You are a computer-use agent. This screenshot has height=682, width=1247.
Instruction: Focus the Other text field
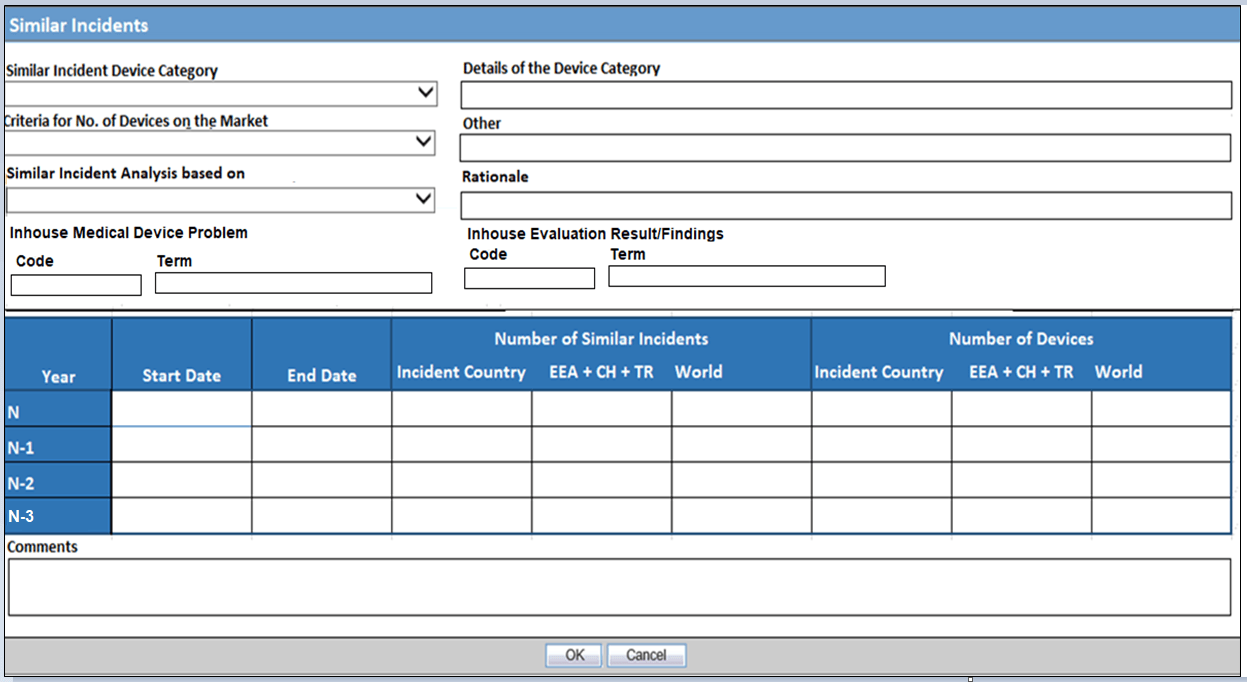tap(846, 148)
